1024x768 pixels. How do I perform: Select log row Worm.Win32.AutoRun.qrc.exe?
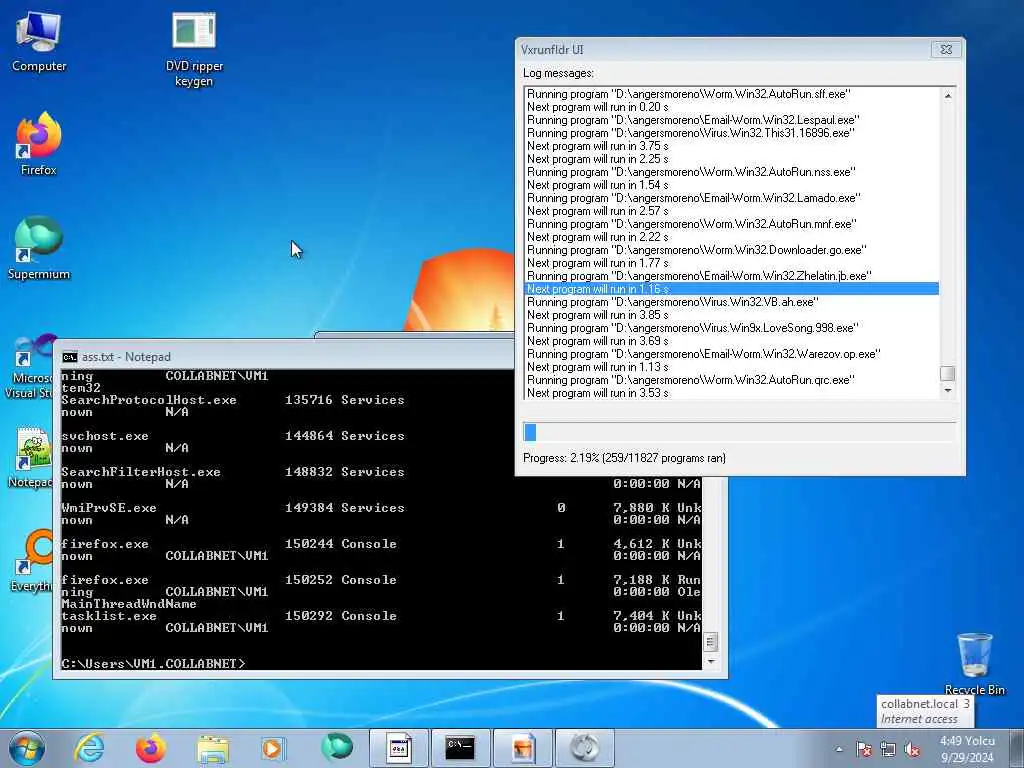(732, 379)
